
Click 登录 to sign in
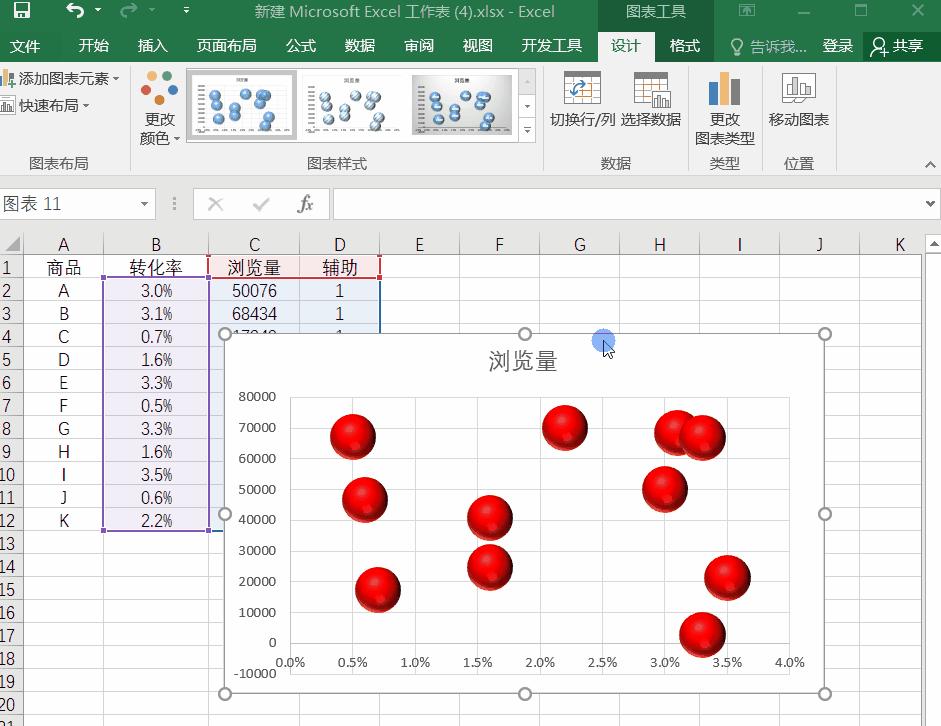836,45
